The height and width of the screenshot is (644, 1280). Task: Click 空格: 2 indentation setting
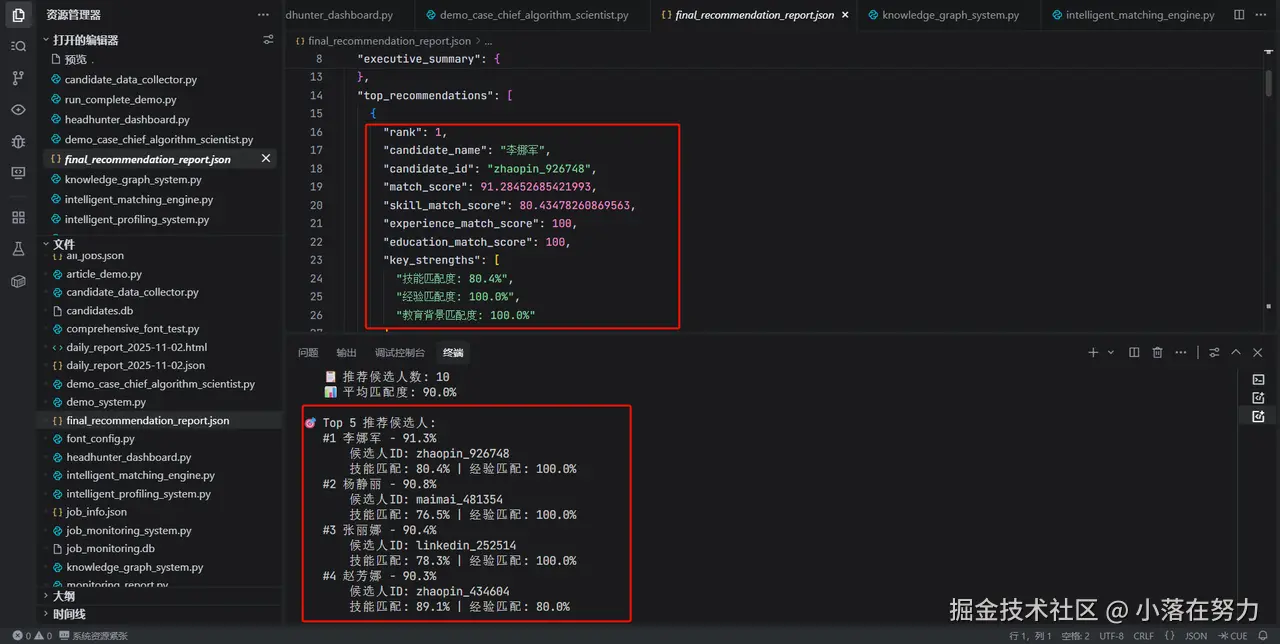pyautogui.click(x=1076, y=636)
